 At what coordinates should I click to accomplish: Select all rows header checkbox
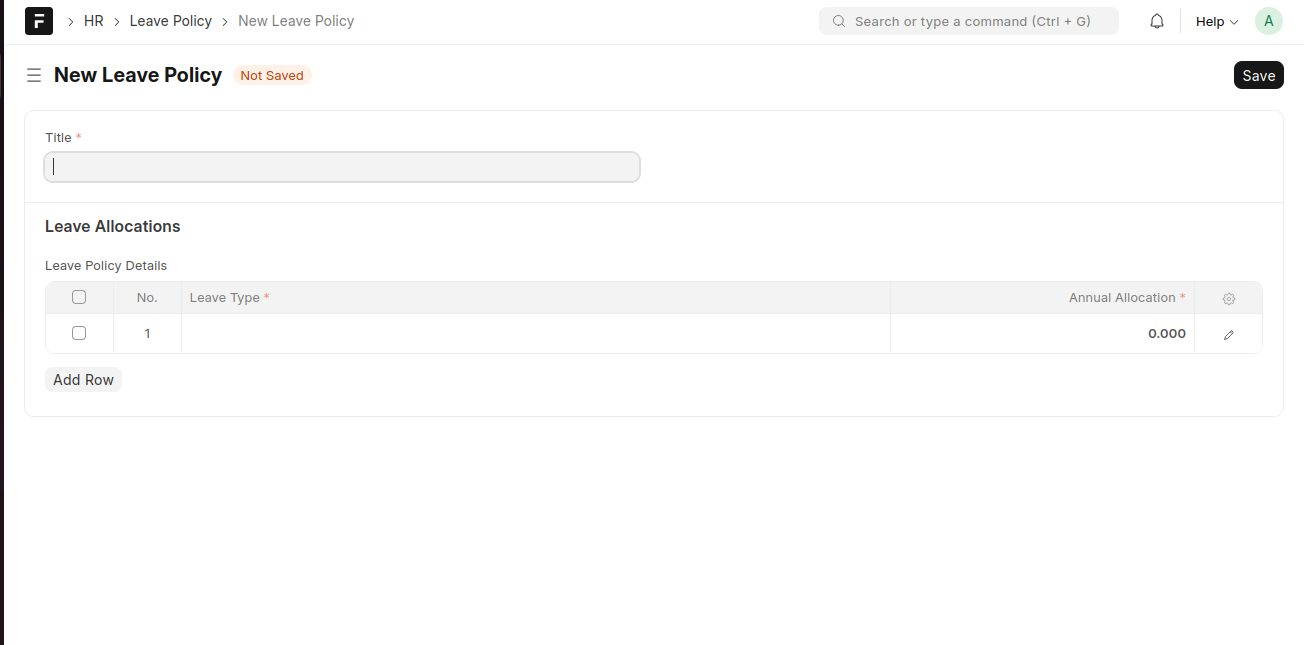pyautogui.click(x=79, y=297)
